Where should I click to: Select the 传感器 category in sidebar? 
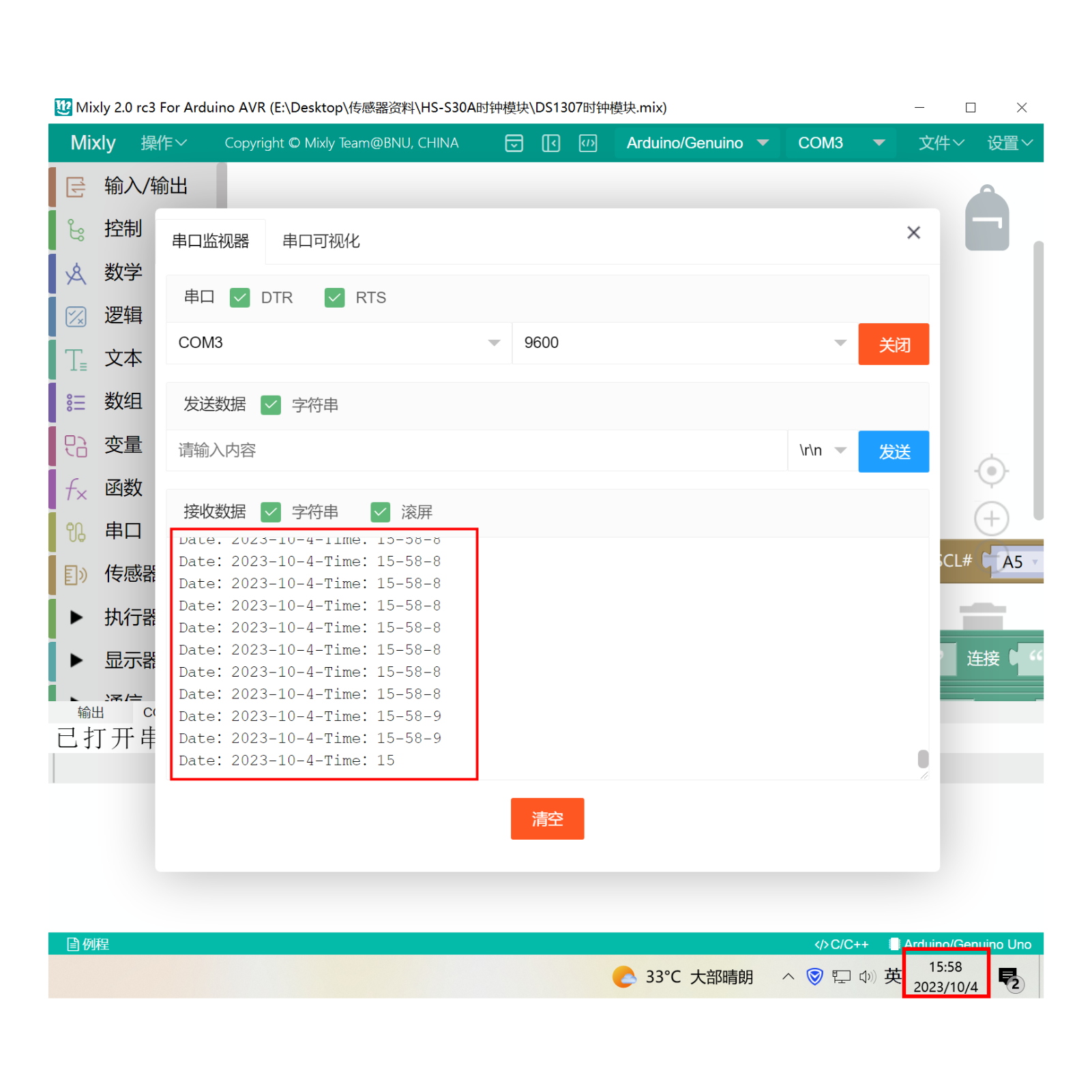point(130,574)
